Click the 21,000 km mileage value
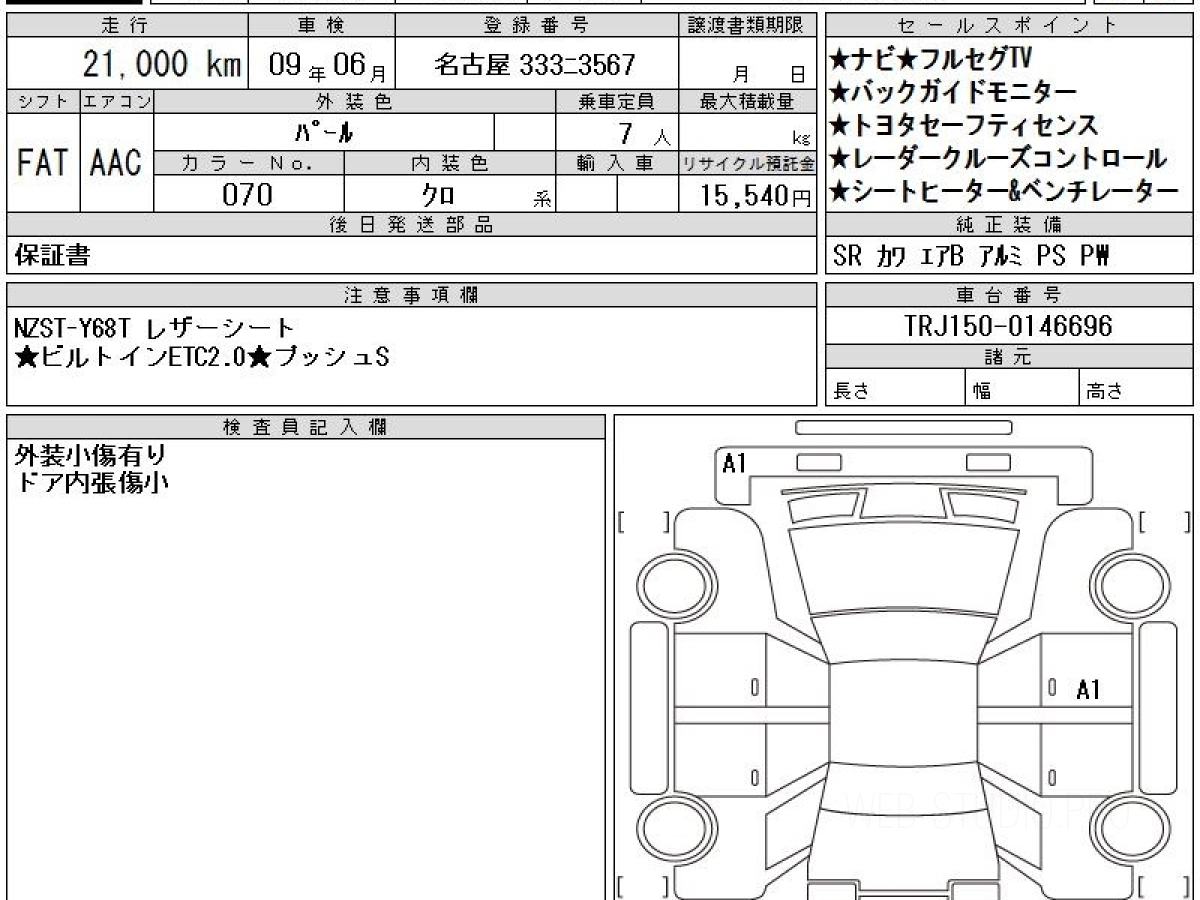Screen dimensions: 1200x900 [161, 66]
